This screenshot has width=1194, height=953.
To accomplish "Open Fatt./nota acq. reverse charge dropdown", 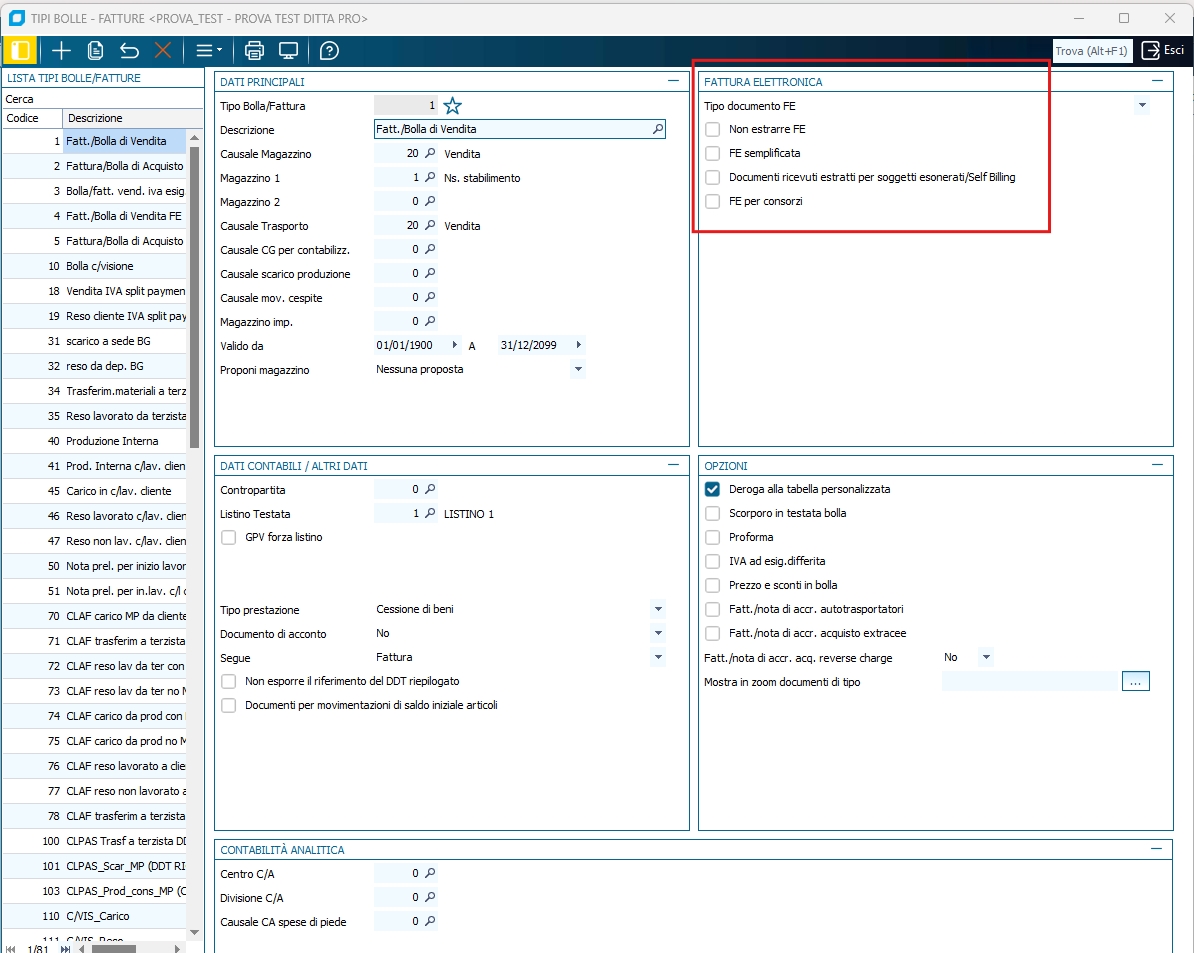I will 986,657.
